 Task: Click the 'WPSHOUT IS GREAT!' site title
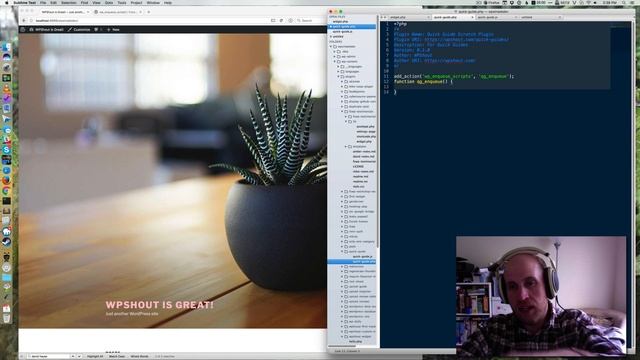pos(160,304)
